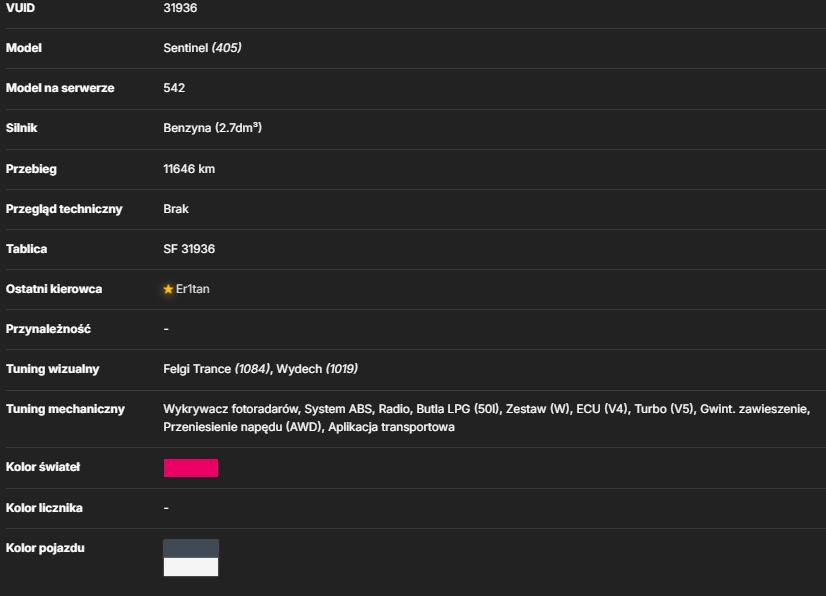Image resolution: width=826 pixels, height=596 pixels.
Task: Click the VUID value 31936
Action: coord(180,8)
